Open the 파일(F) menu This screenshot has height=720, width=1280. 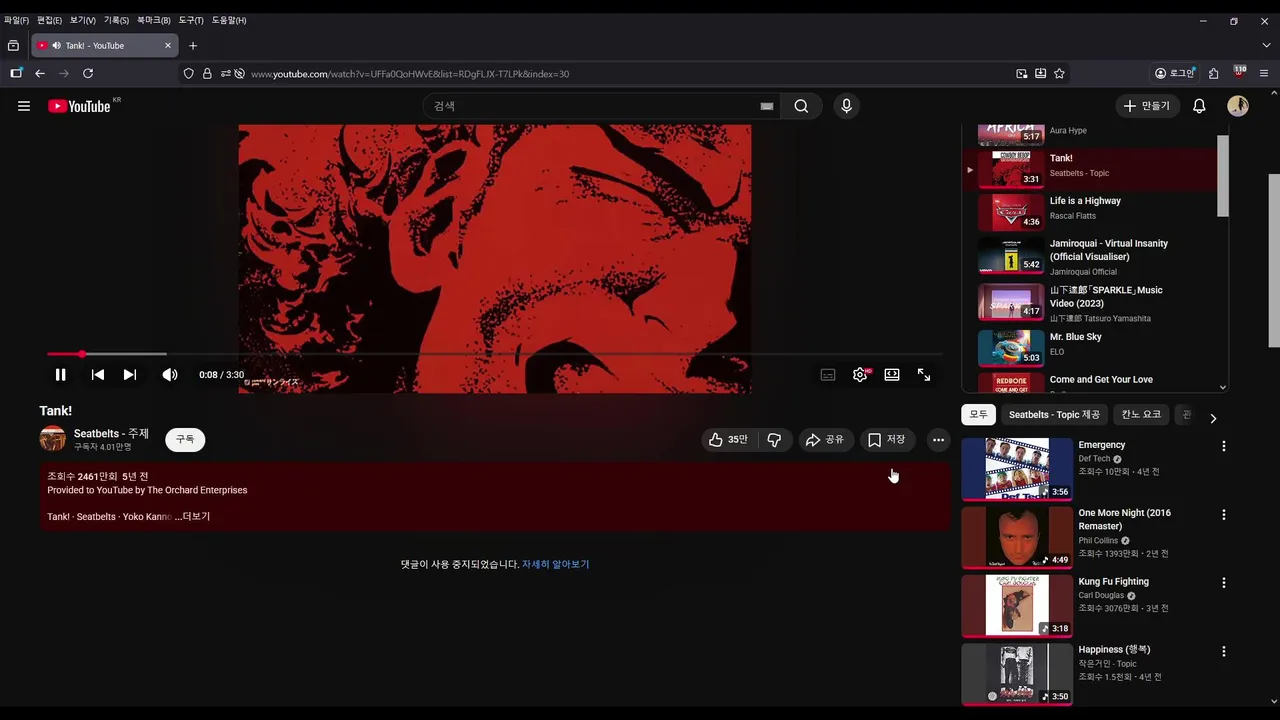pos(16,20)
